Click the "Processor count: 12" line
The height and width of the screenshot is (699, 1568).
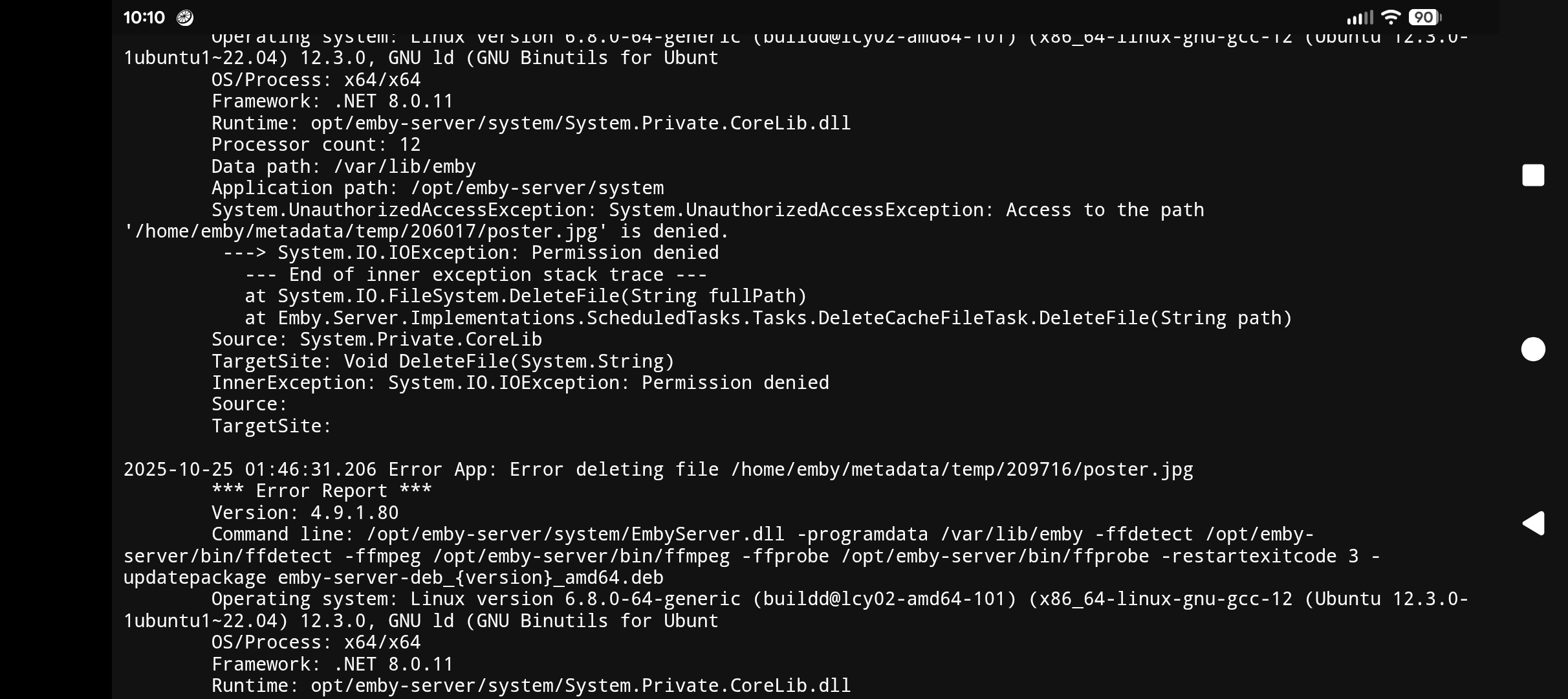[316, 144]
